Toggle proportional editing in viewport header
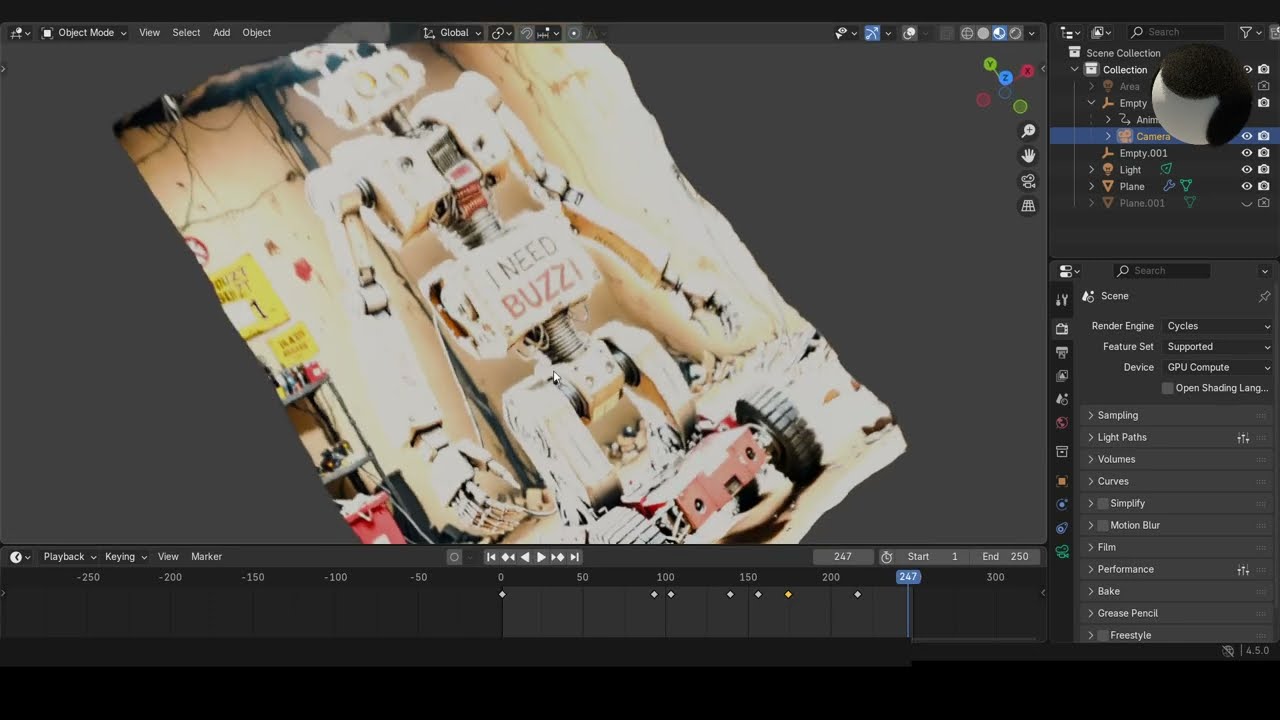This screenshot has height=720, width=1280. click(574, 33)
